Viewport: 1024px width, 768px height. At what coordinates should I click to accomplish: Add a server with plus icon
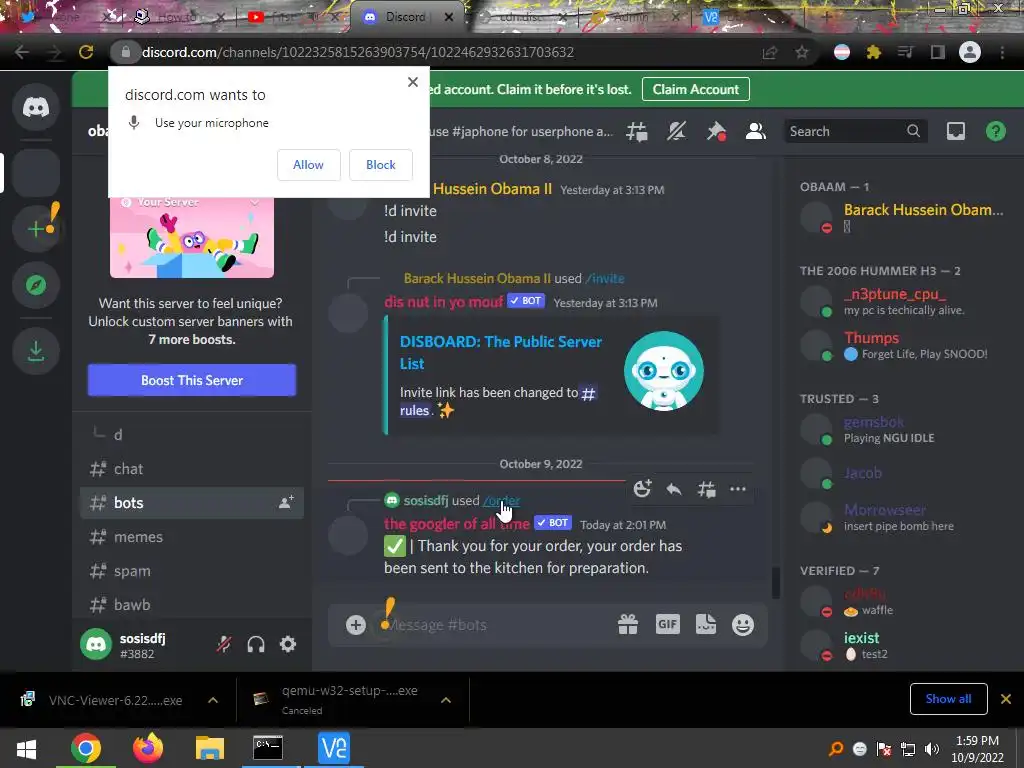(x=37, y=229)
